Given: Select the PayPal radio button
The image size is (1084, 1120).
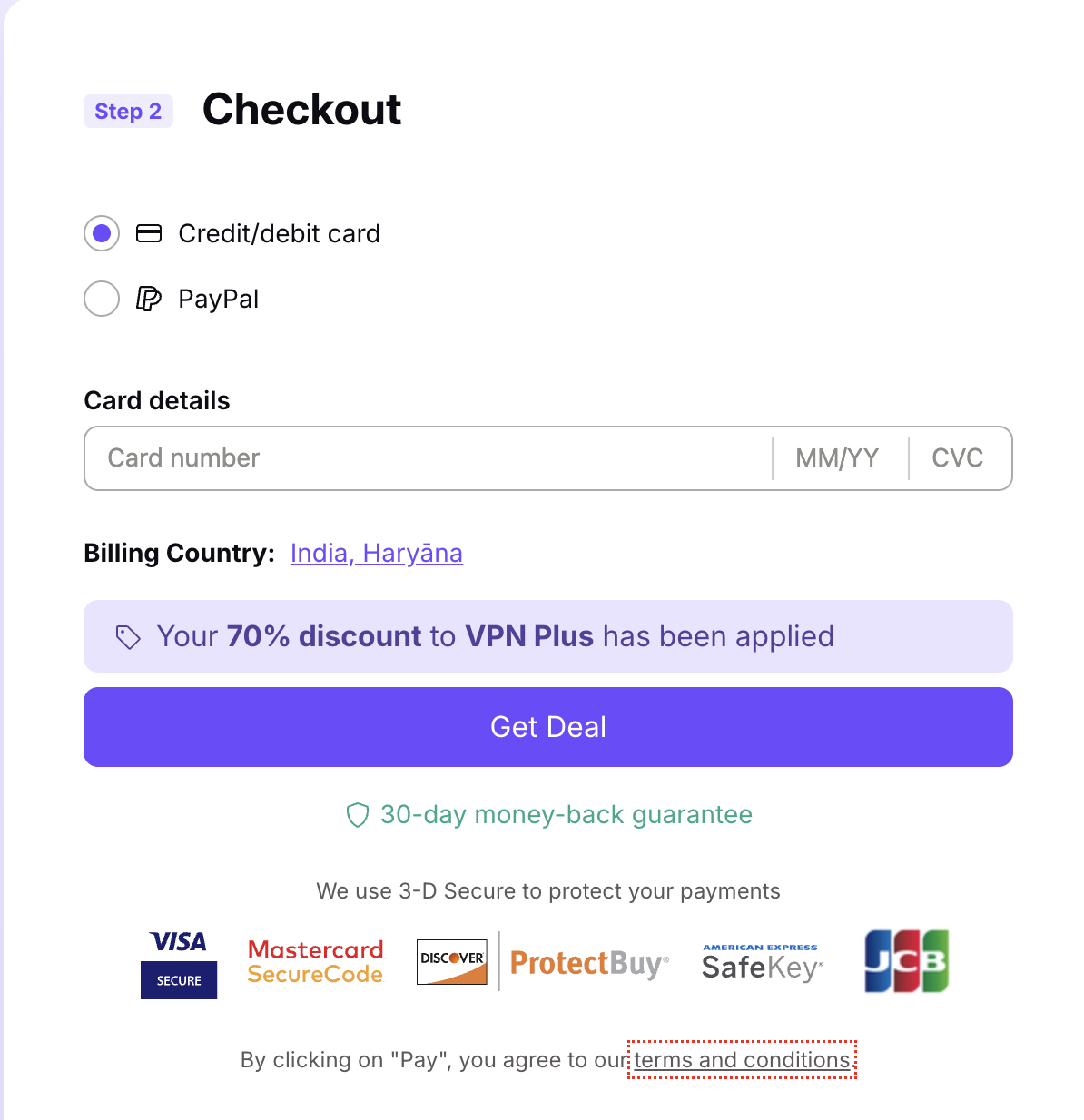Looking at the screenshot, I should pos(102,299).
